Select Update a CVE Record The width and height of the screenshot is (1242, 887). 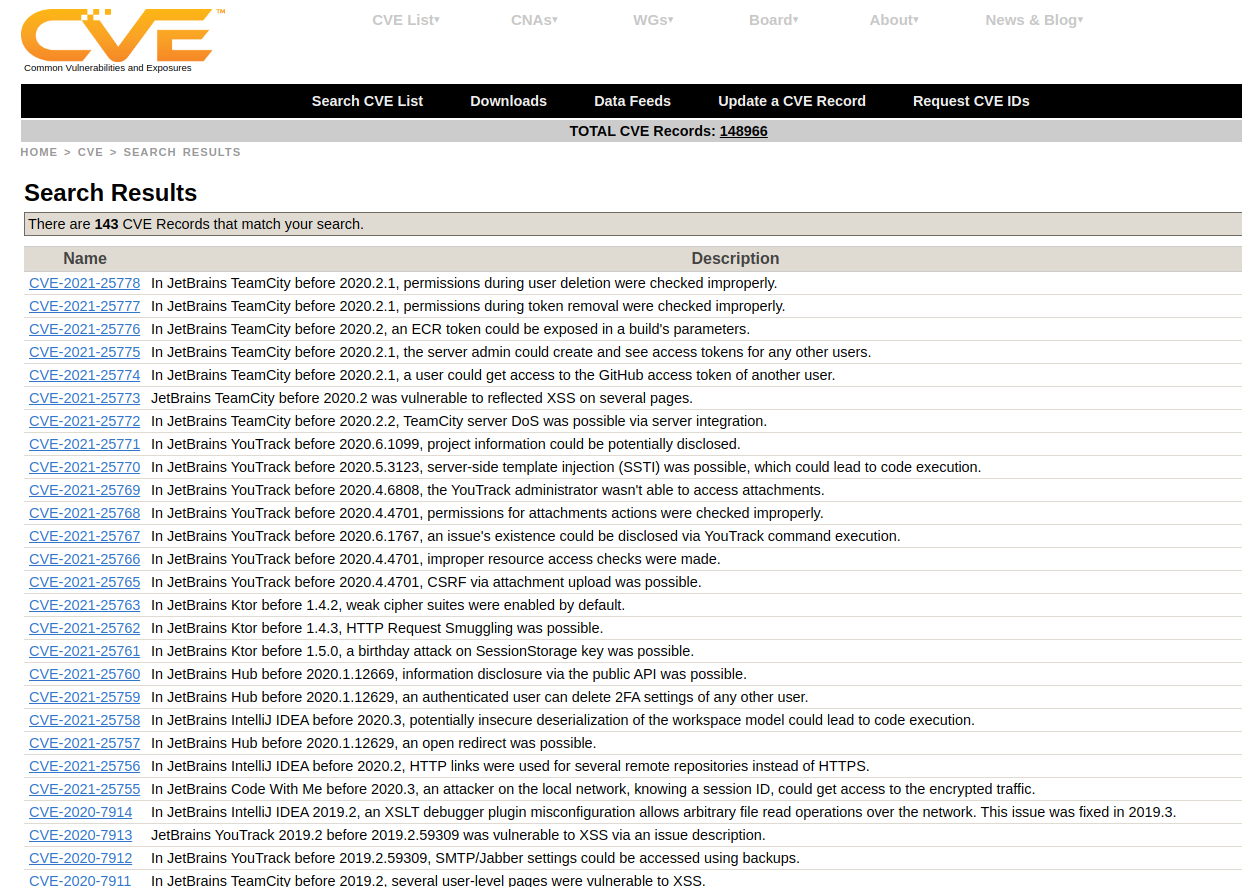pyautogui.click(x=792, y=101)
